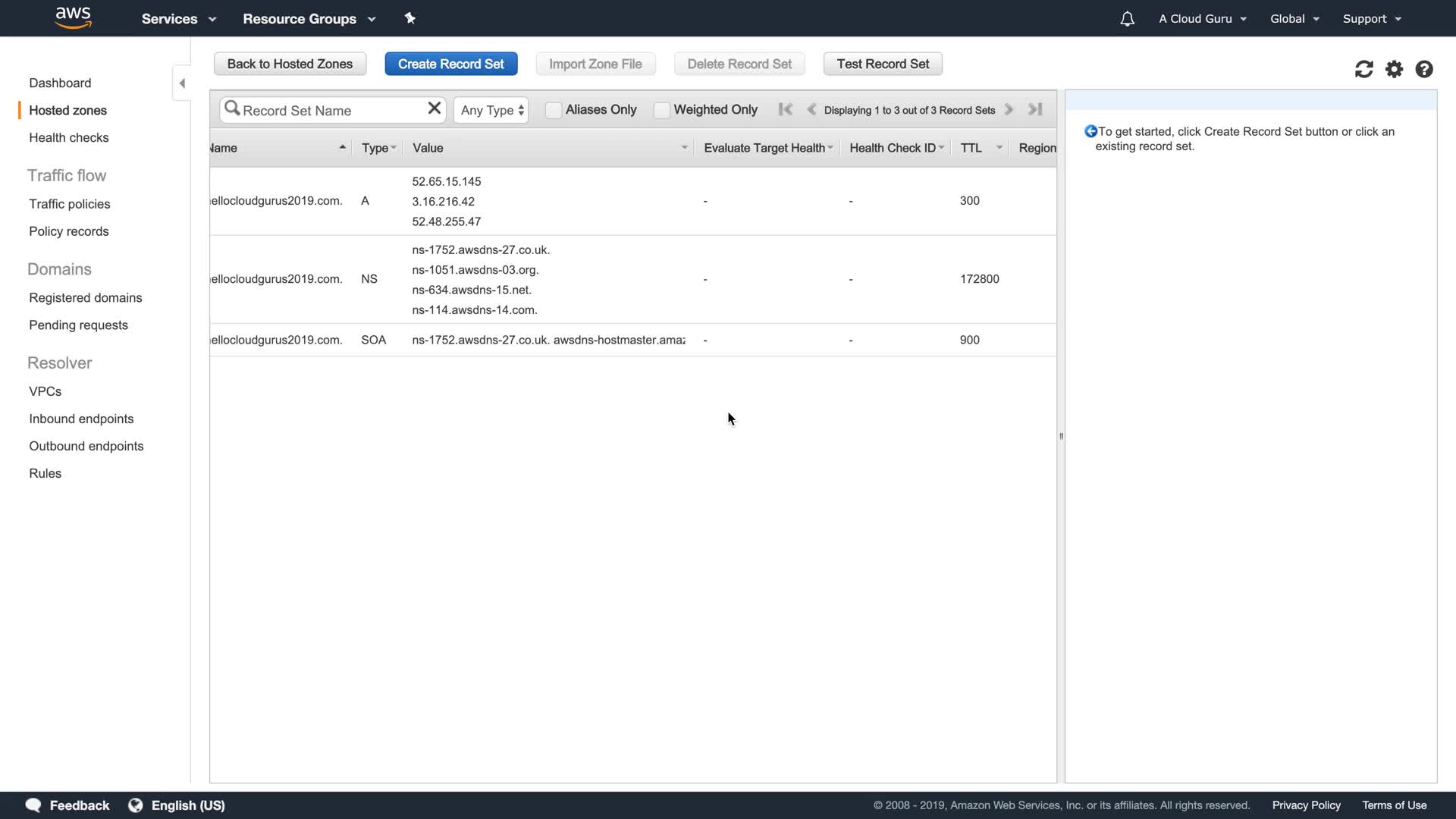Open the Global region dropdown

point(1294,19)
